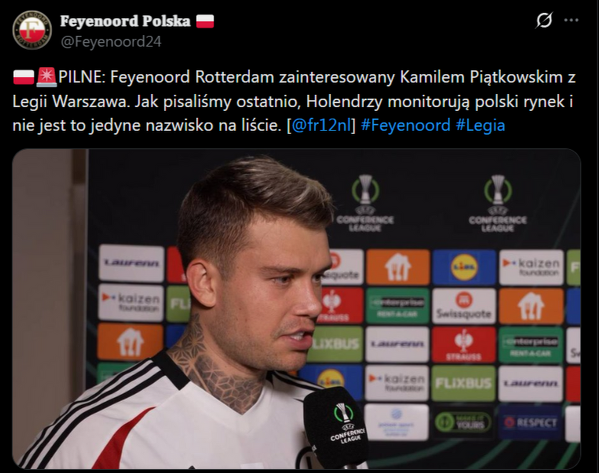Open the attached interview photo
599x473 pixels.
296,309
